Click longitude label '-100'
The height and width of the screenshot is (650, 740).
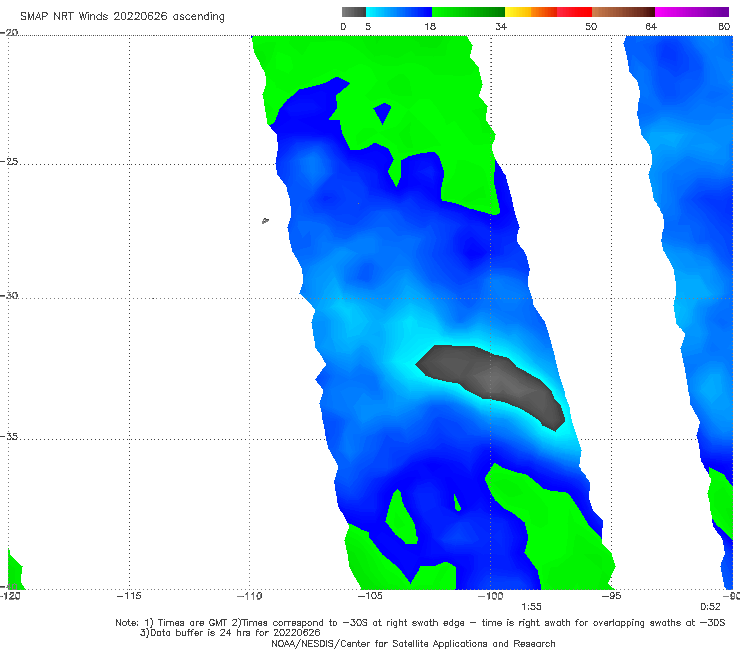(490, 596)
